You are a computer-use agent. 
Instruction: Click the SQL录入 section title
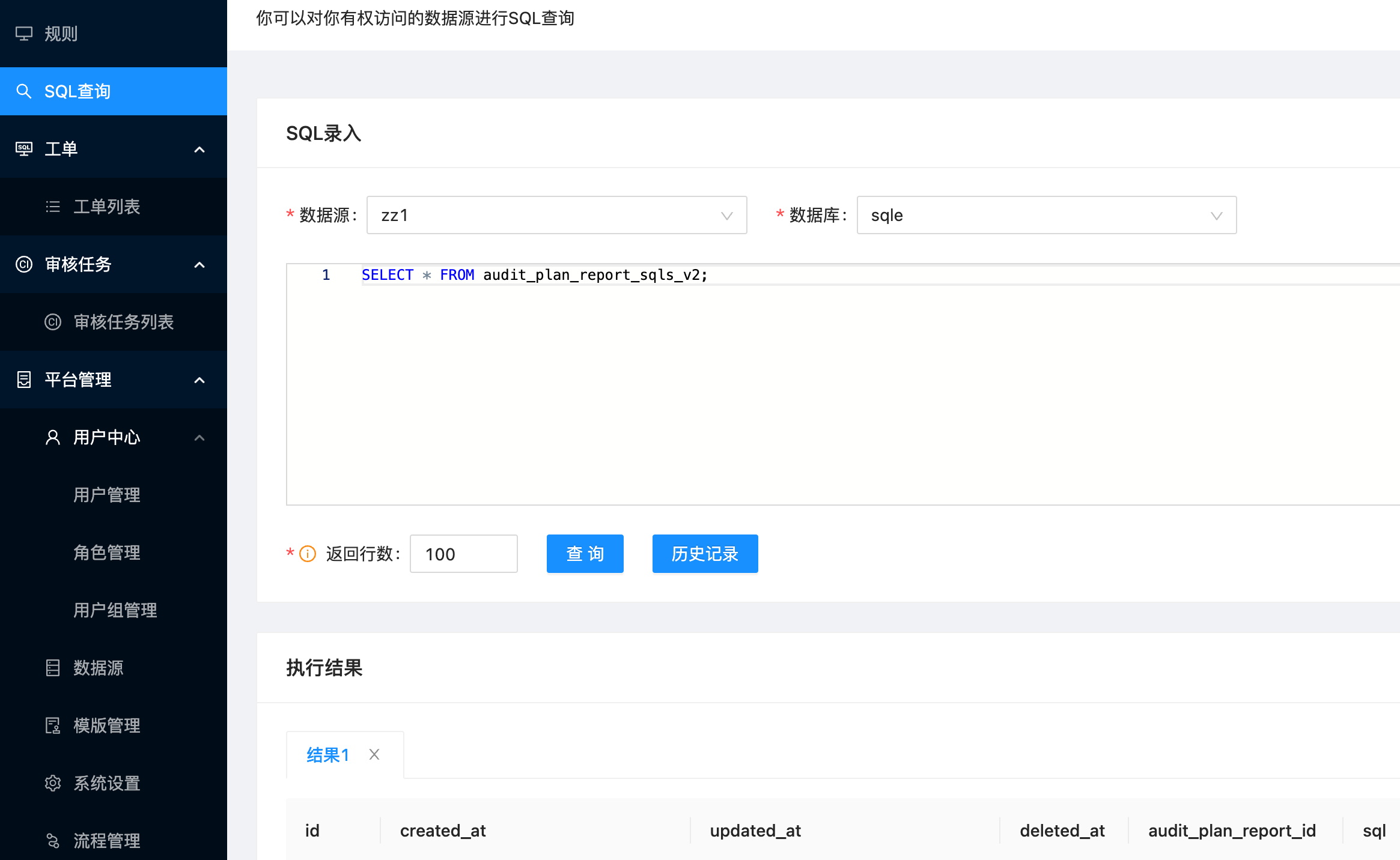(x=324, y=133)
